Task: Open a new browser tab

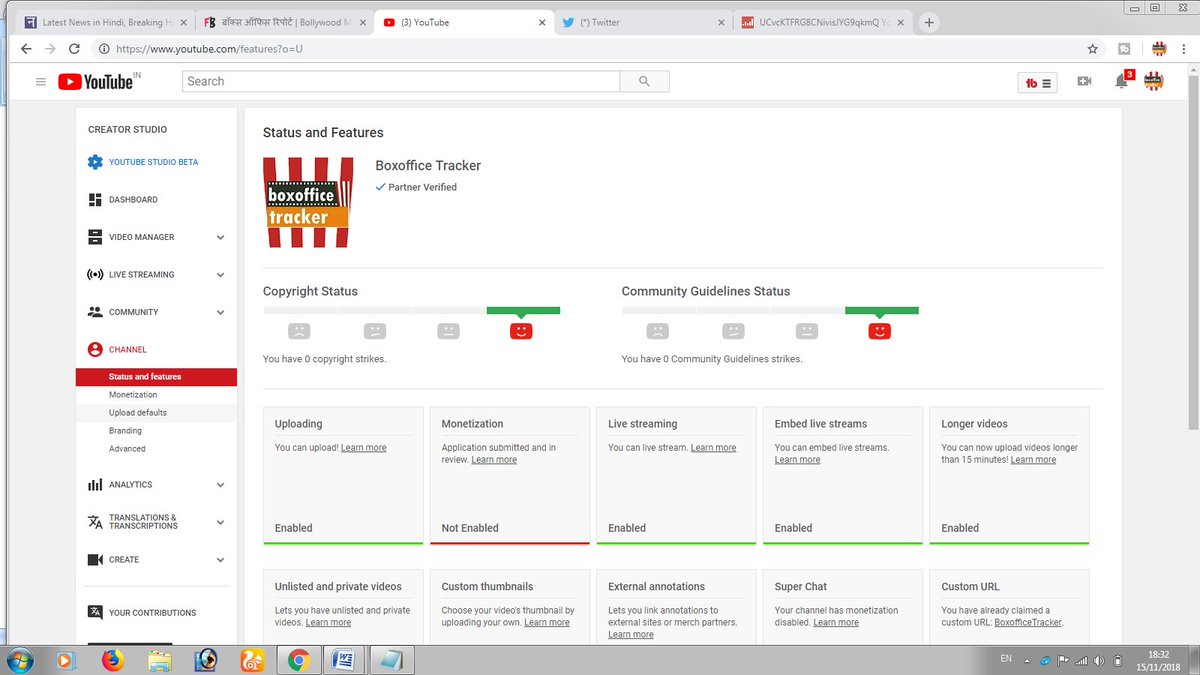Action: [x=929, y=22]
